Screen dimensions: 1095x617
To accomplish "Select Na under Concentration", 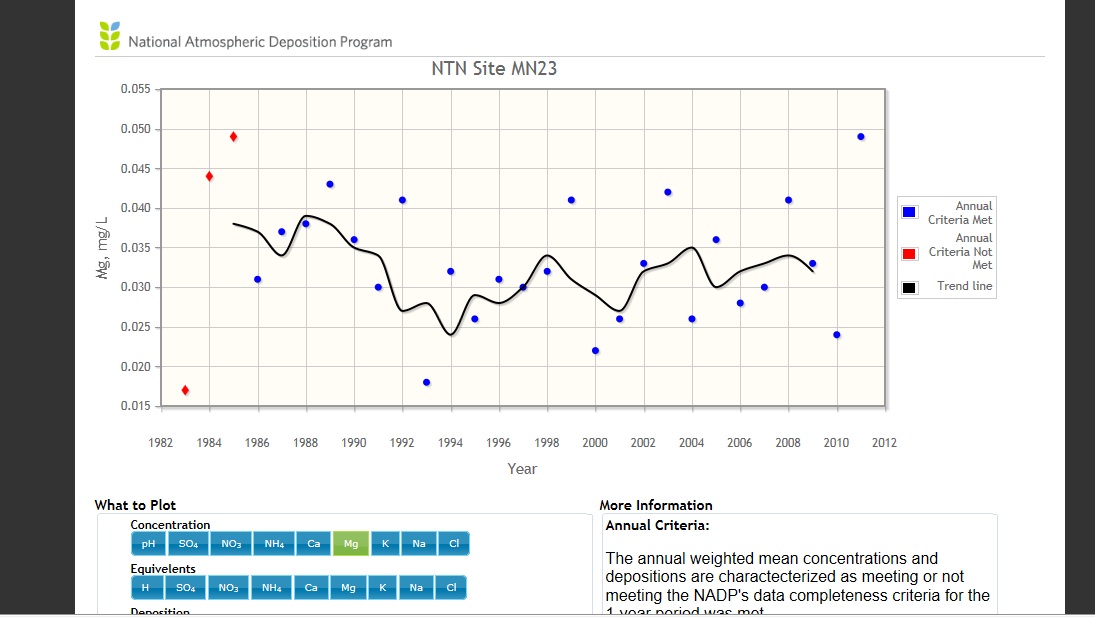I will [x=418, y=544].
